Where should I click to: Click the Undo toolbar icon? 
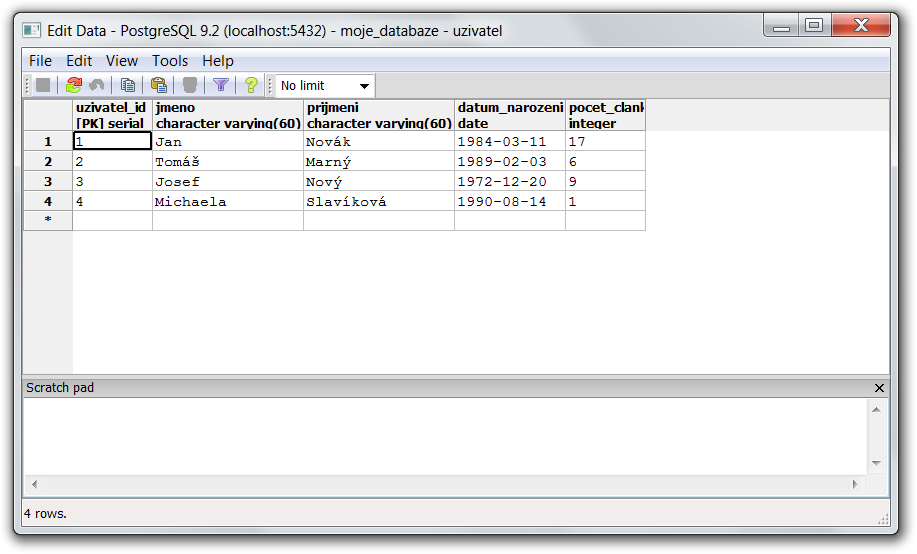(97, 85)
